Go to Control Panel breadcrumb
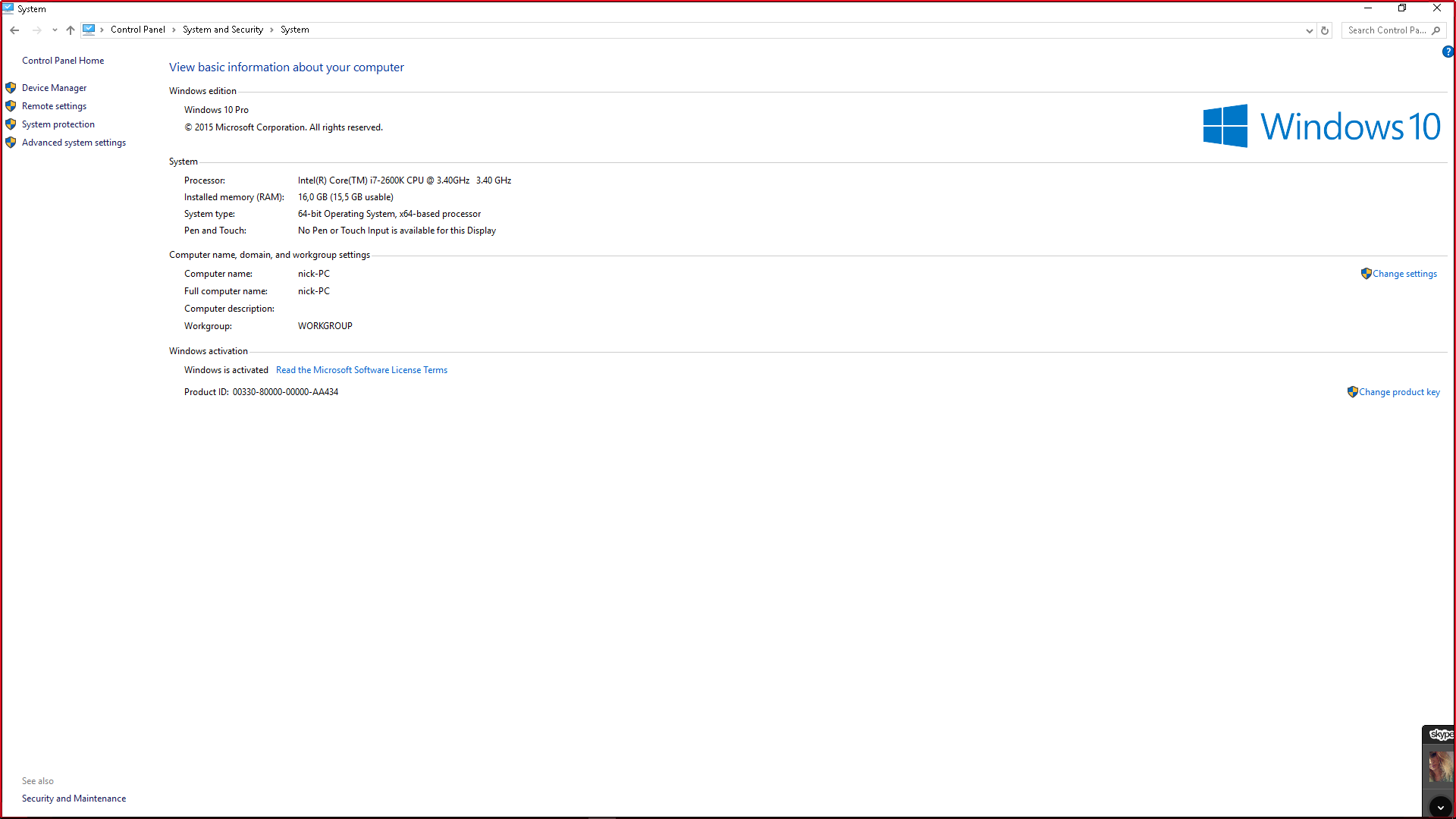 click(x=137, y=30)
